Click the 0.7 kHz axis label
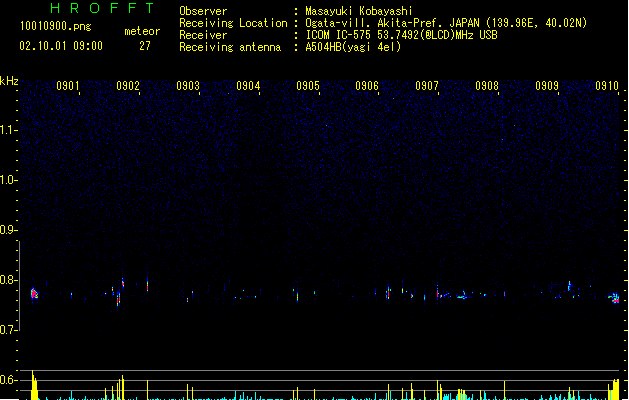 [x=8, y=330]
